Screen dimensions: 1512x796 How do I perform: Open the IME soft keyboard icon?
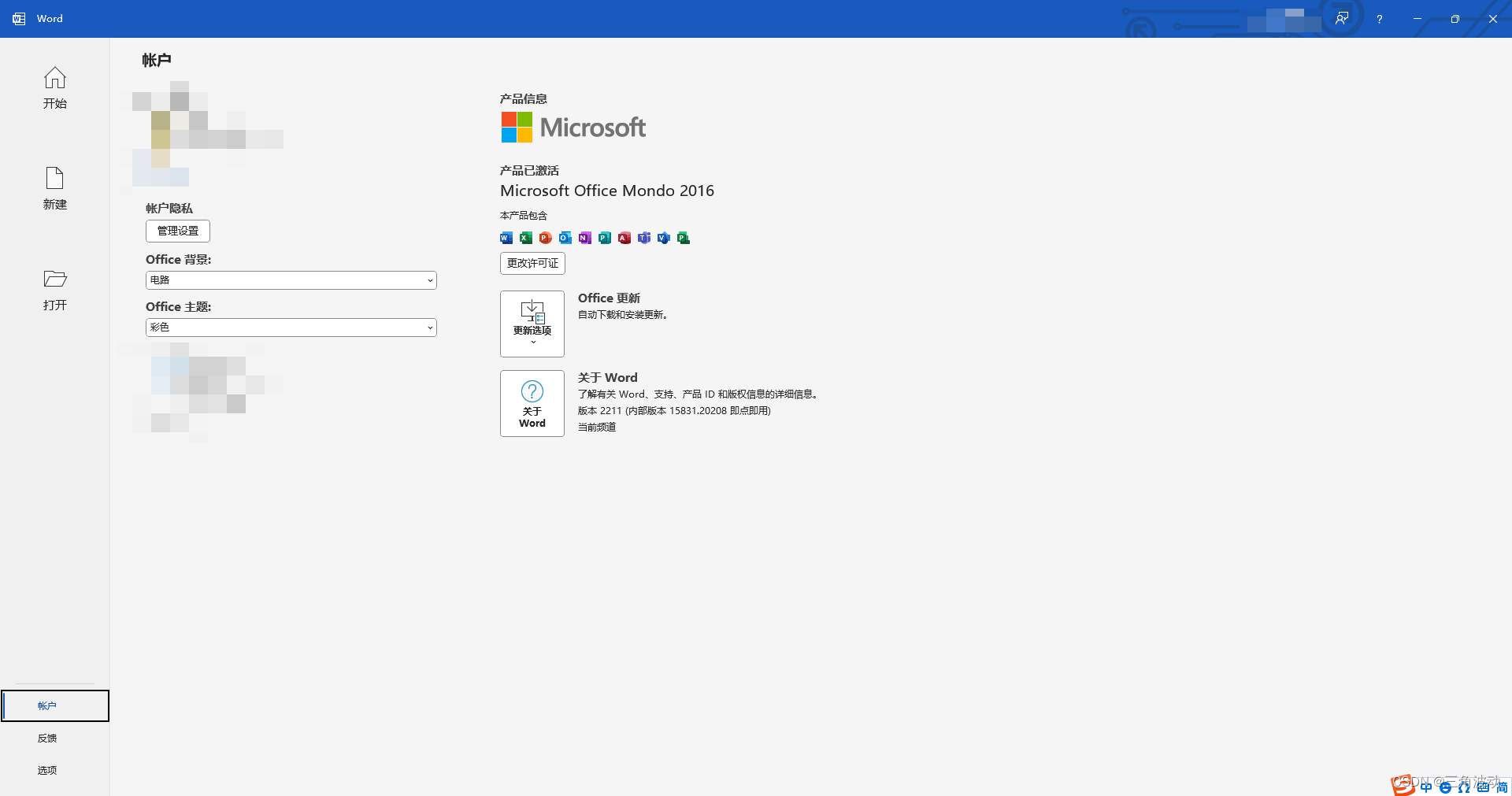1483,787
